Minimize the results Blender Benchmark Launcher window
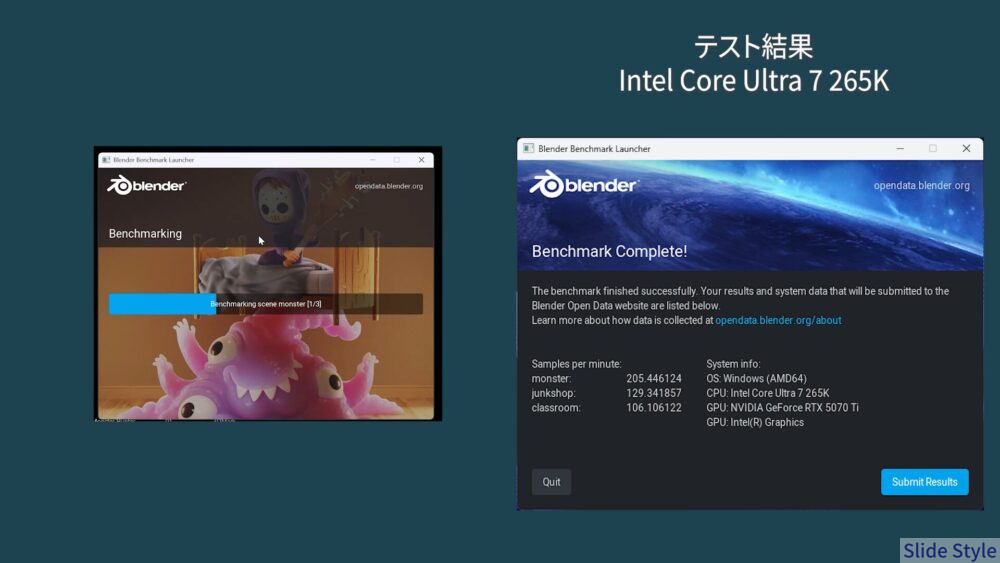This screenshot has width=1000, height=563. pyautogui.click(x=900, y=149)
